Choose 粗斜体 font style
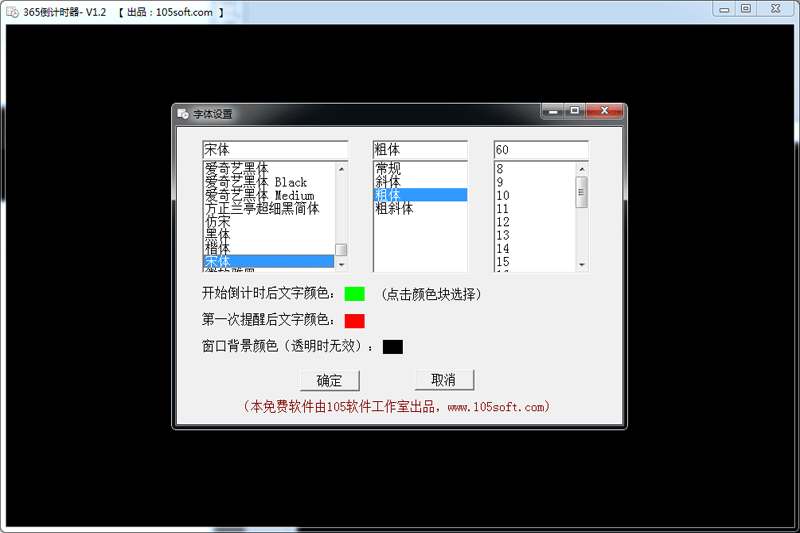 click(394, 208)
